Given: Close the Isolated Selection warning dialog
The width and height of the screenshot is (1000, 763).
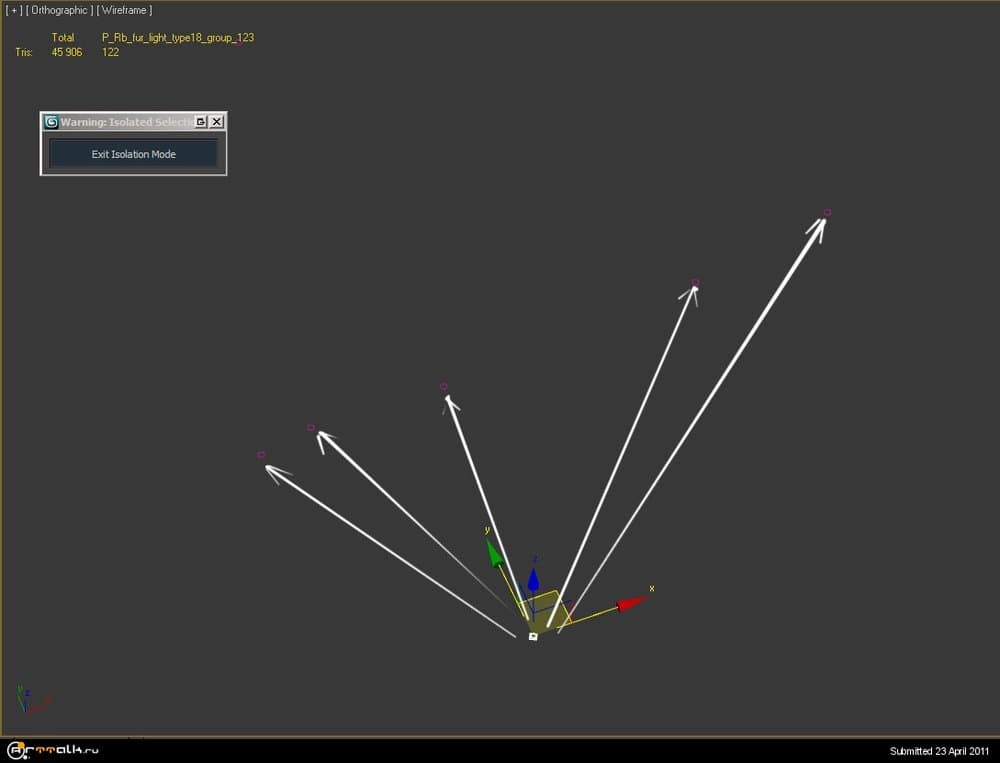Looking at the screenshot, I should [216, 122].
